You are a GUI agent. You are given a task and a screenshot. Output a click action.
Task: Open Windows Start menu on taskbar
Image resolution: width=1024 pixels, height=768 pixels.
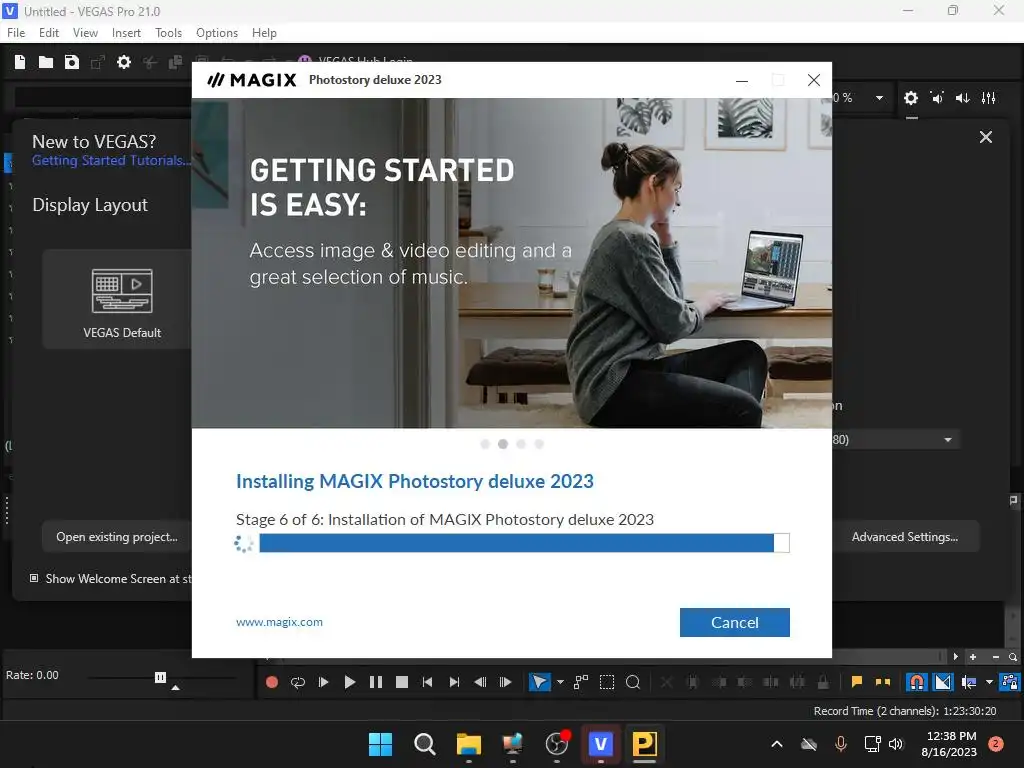click(x=380, y=744)
